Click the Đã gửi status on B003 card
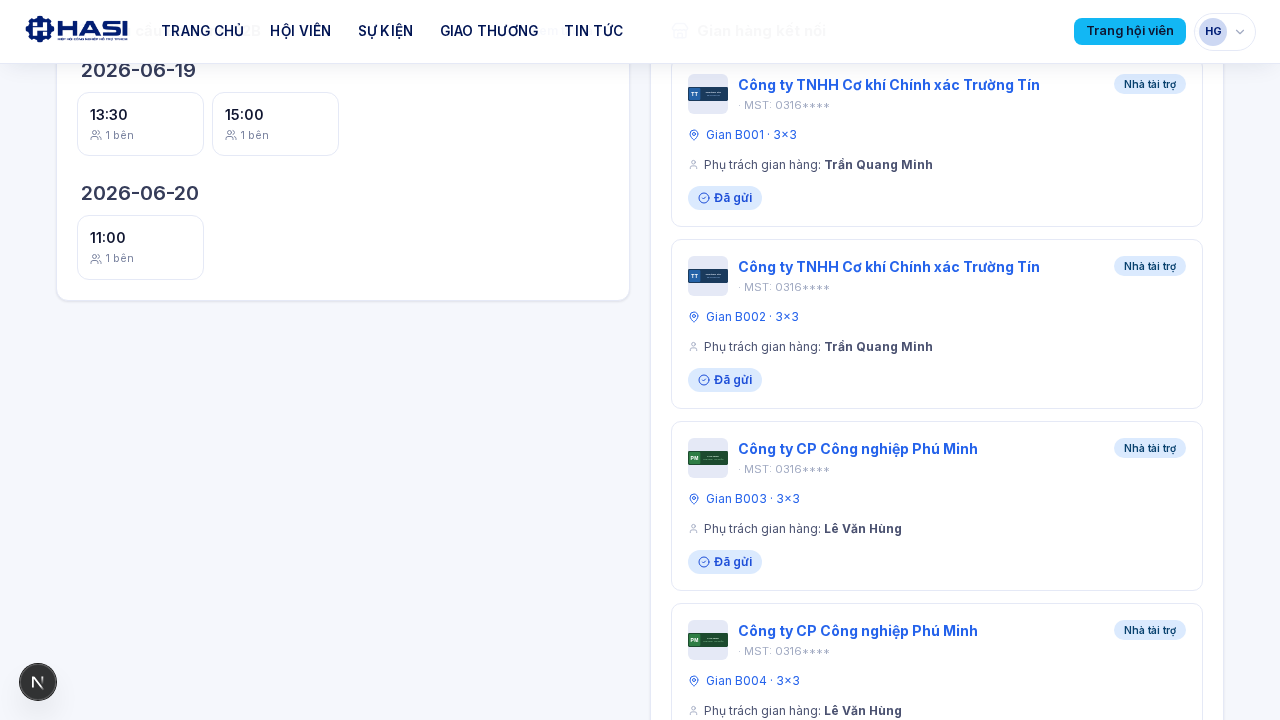Image resolution: width=1280 pixels, height=720 pixels. (725, 562)
